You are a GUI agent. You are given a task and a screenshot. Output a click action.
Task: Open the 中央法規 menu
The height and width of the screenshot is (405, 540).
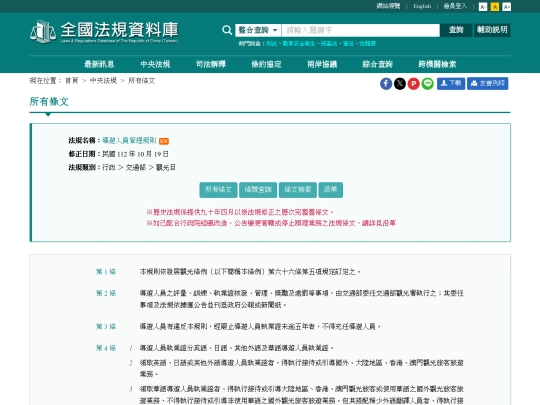point(155,64)
